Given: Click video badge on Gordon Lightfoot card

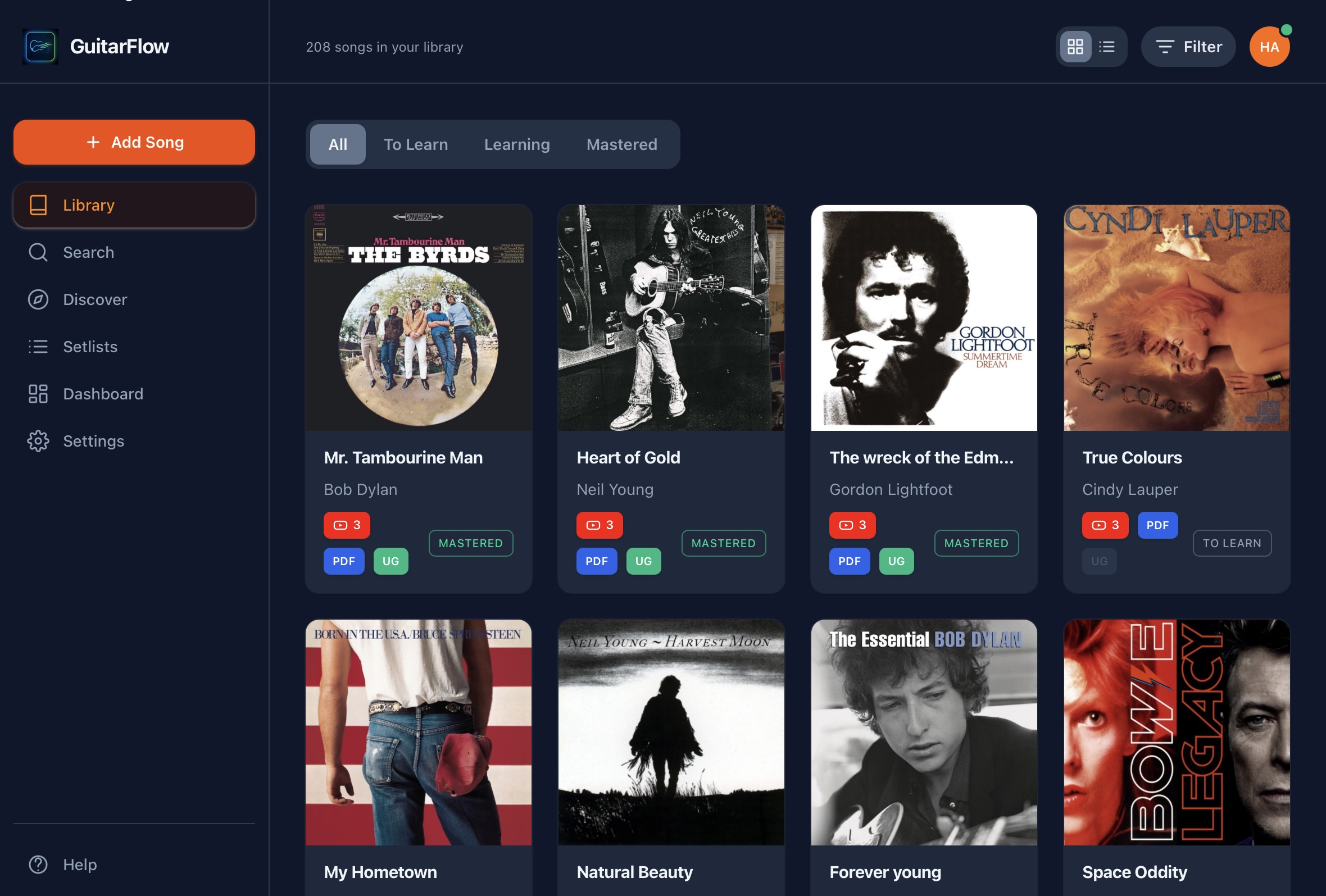Looking at the screenshot, I should (x=852, y=525).
